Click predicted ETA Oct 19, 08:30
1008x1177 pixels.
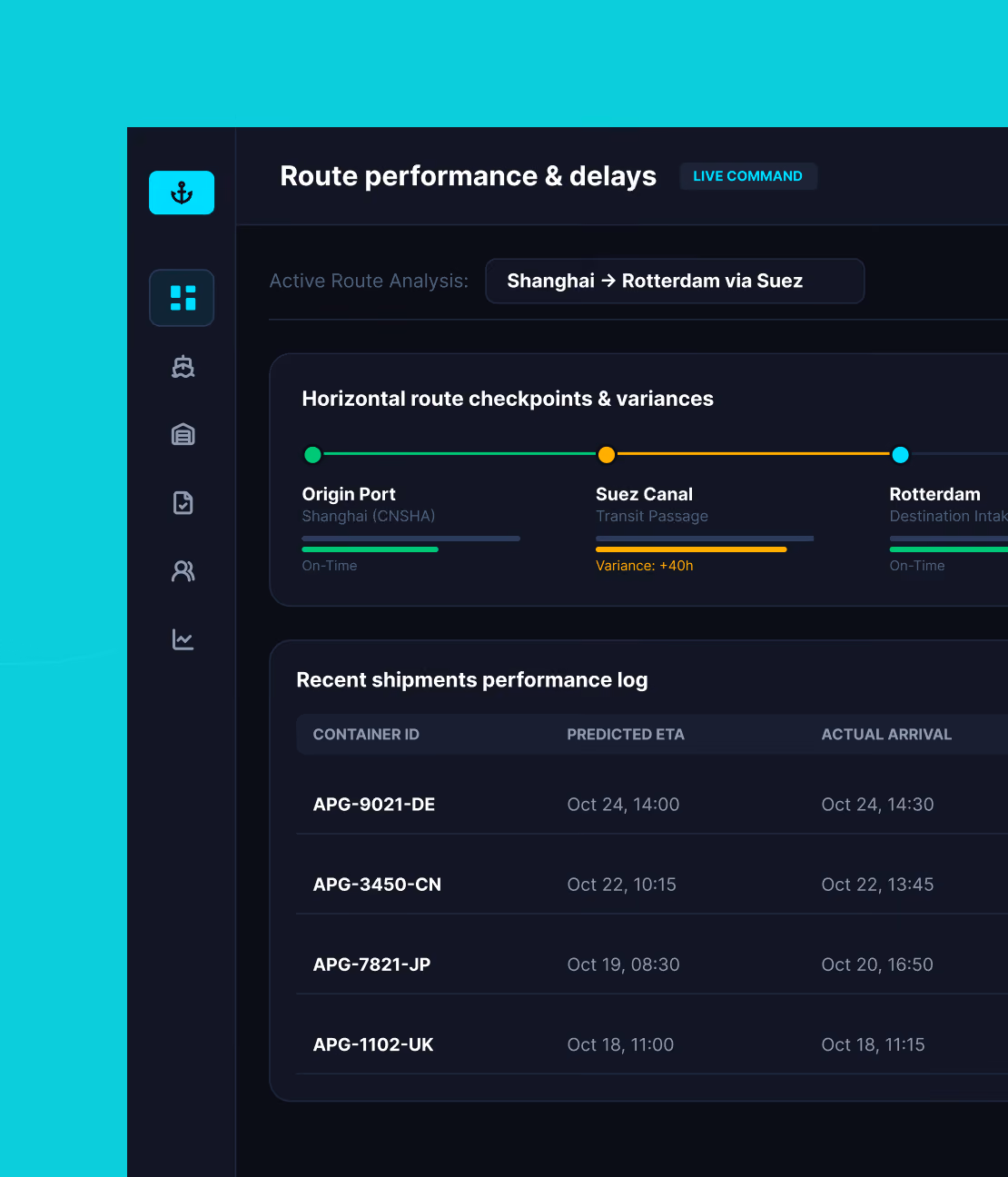(623, 964)
